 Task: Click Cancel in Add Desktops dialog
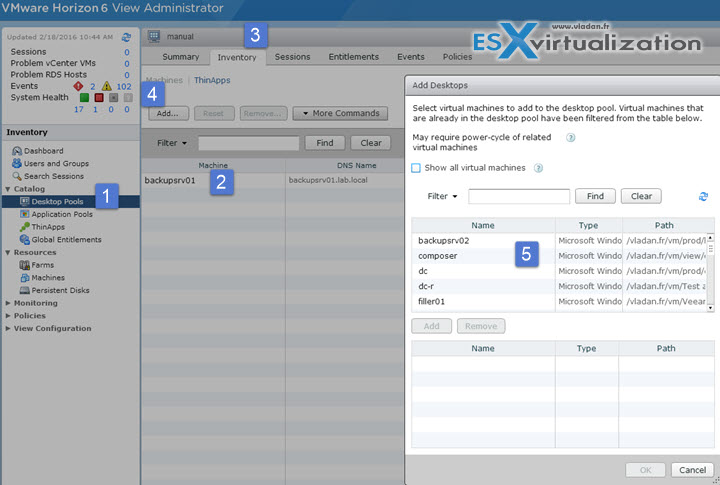coord(692,470)
